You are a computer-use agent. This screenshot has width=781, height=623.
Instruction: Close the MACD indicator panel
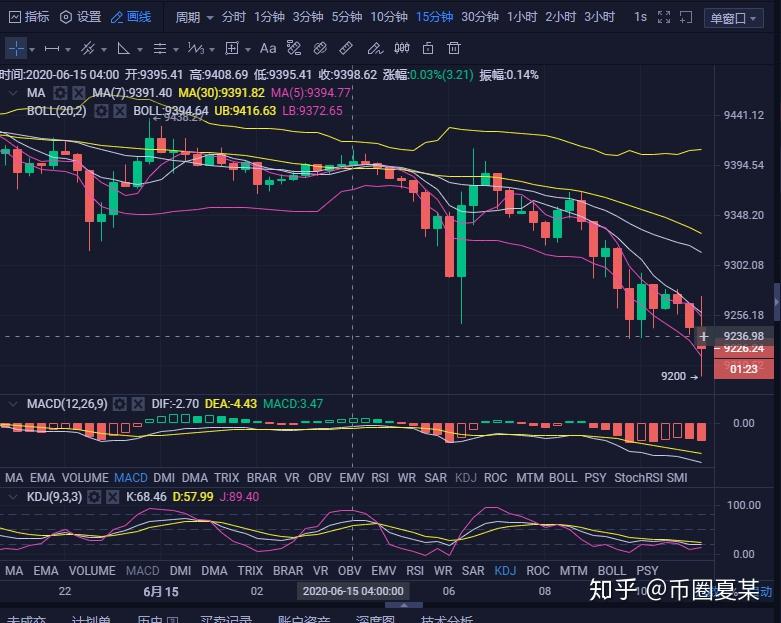(x=138, y=403)
